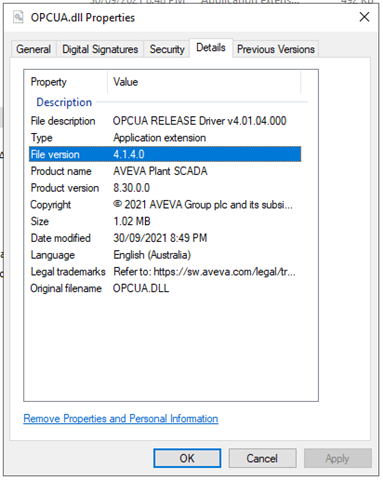Click the 30/09/2021 8:49 PM value

pos(160,238)
